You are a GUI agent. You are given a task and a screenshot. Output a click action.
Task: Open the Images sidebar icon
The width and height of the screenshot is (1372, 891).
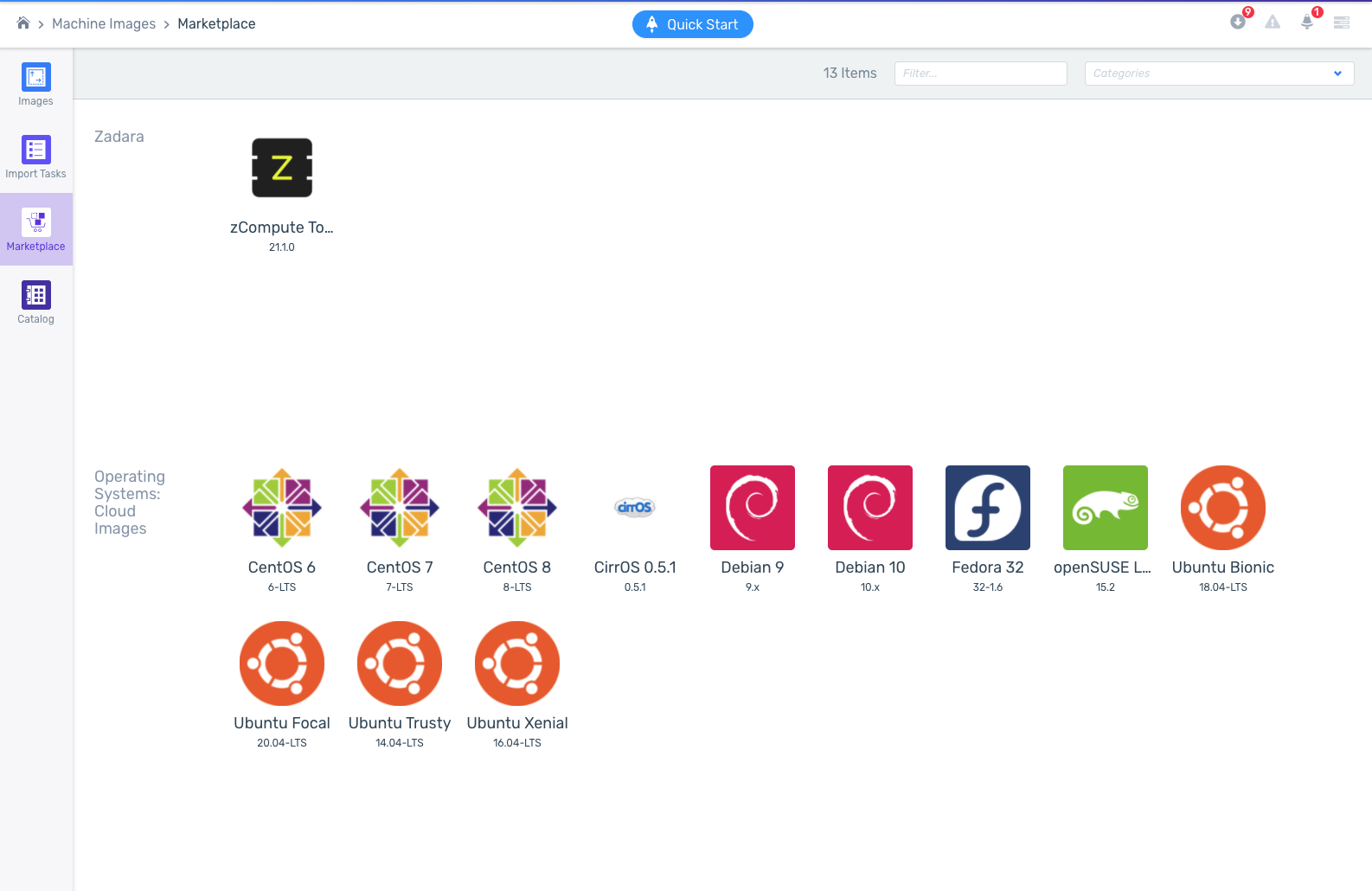(35, 77)
